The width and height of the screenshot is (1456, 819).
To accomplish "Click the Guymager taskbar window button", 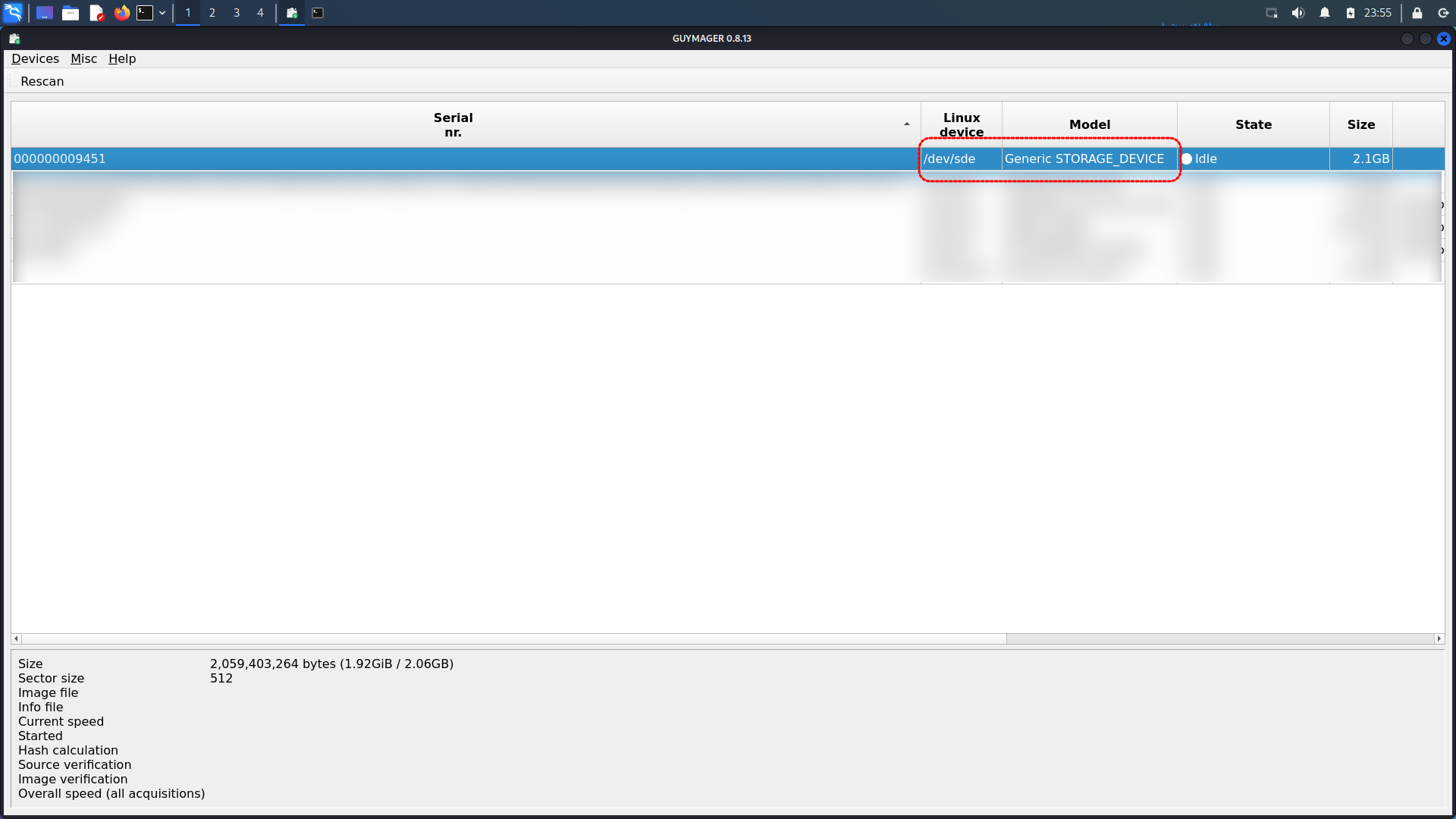I will tap(292, 13).
